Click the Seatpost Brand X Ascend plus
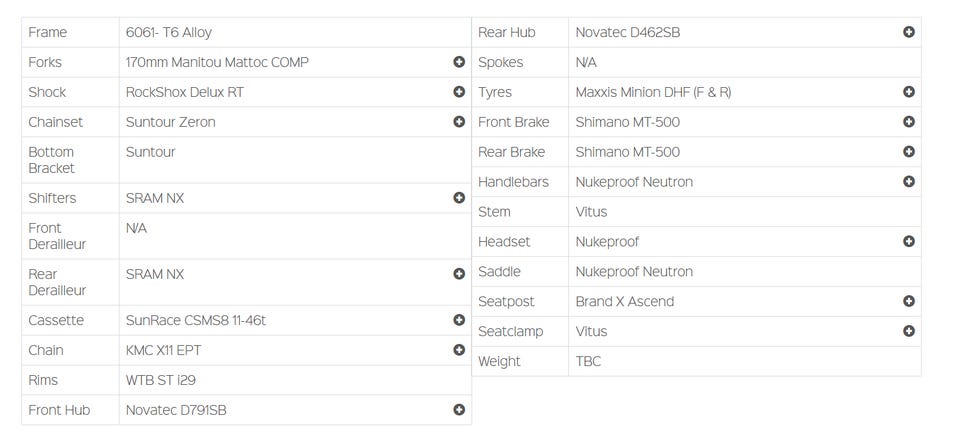This screenshot has height=446, width=960. click(x=909, y=301)
